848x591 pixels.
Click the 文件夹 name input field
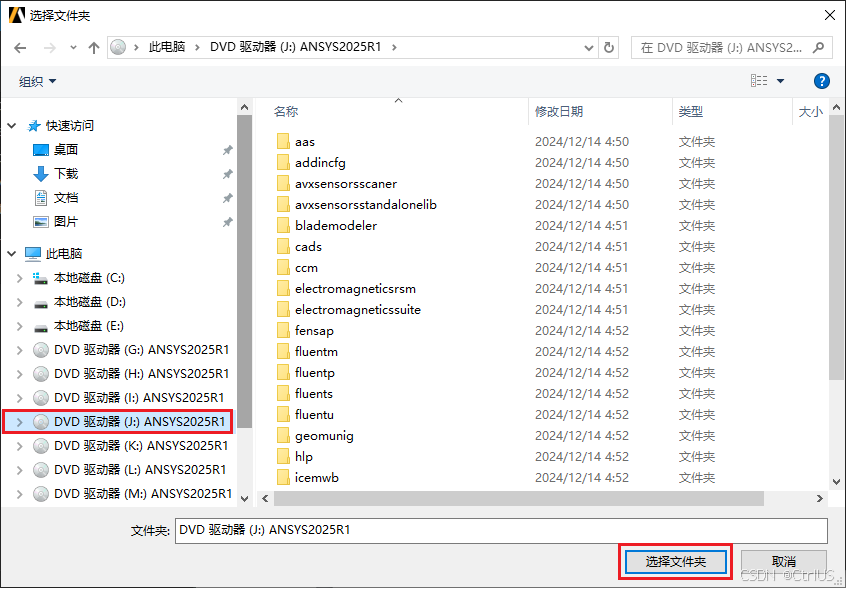501,530
